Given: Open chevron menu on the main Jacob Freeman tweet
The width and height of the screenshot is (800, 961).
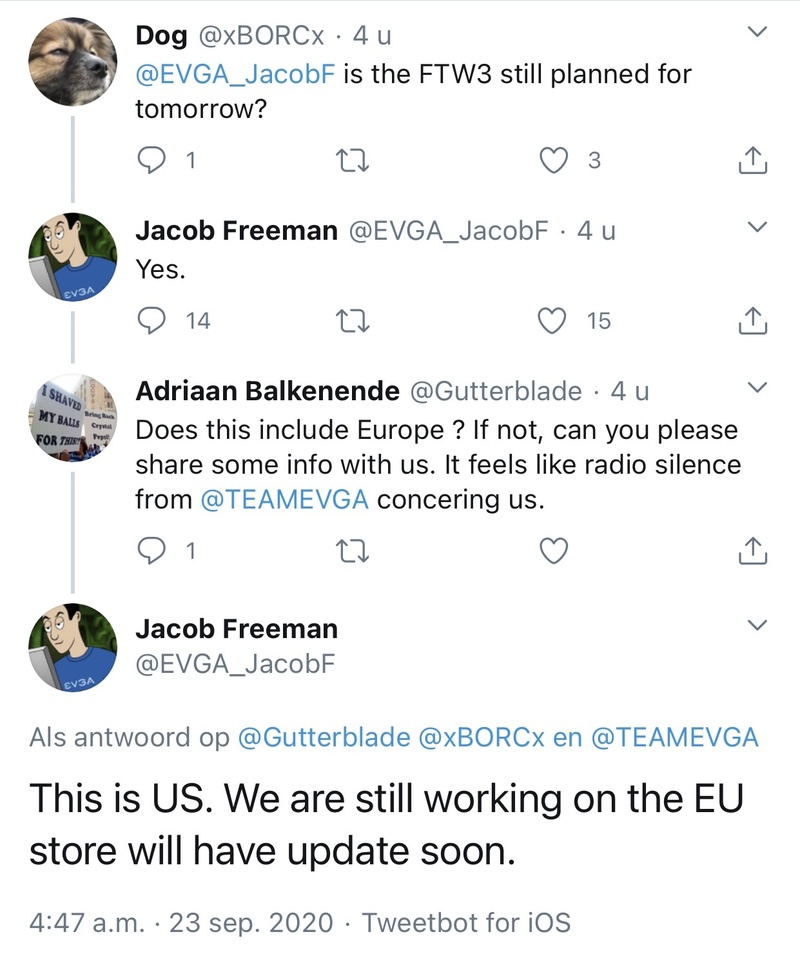Looking at the screenshot, I should point(757,626).
